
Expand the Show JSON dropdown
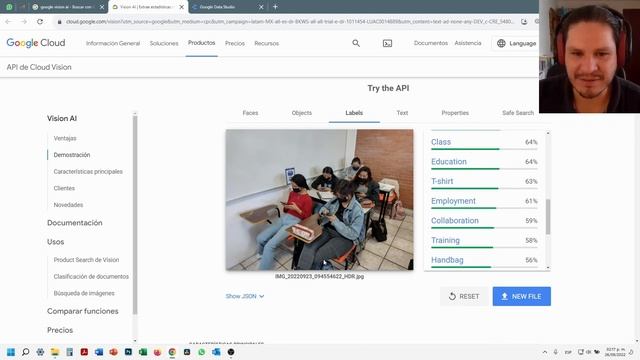tap(245, 296)
